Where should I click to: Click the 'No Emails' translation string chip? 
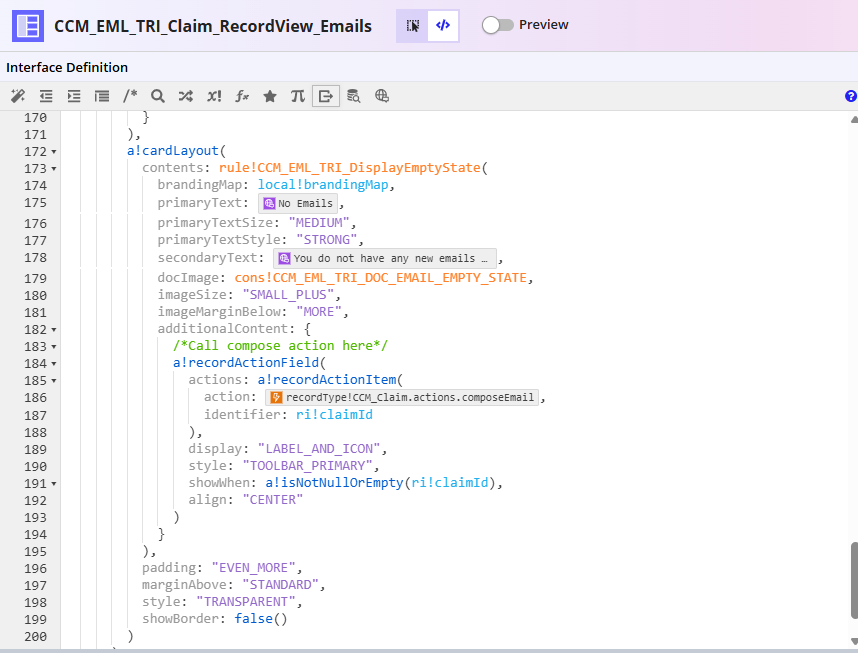point(298,203)
